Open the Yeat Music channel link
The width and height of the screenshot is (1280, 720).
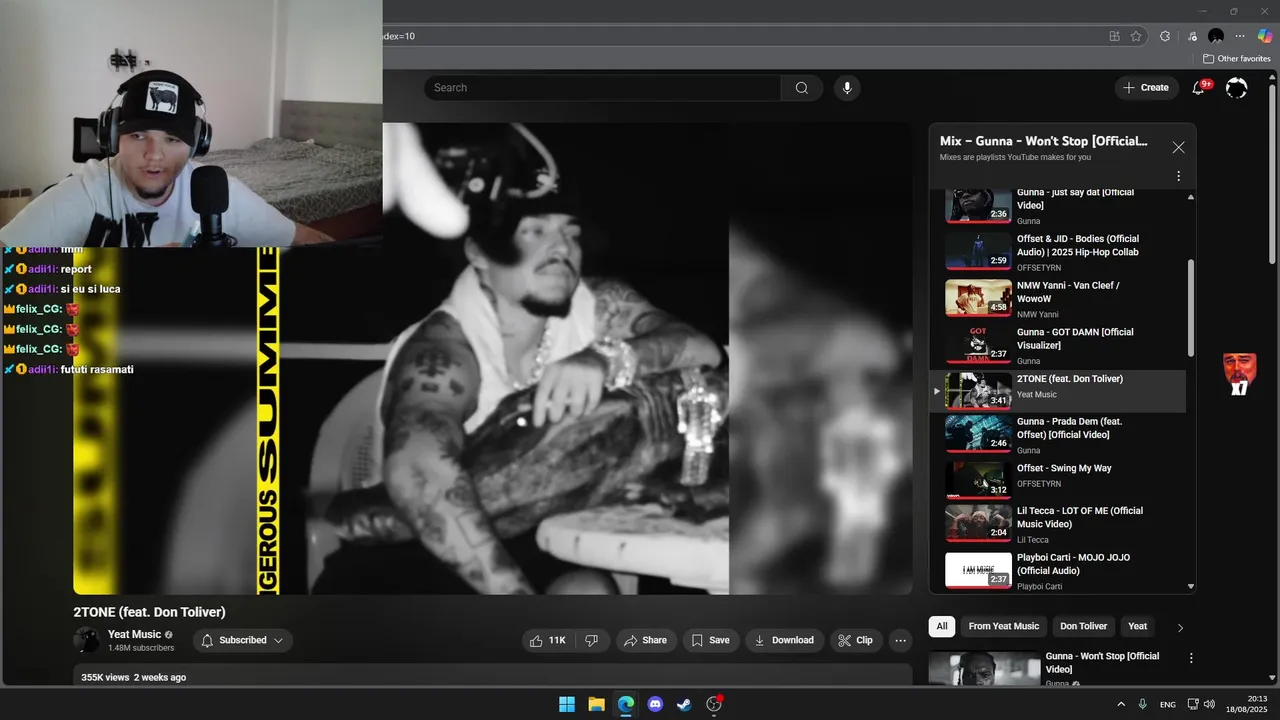tap(134, 634)
